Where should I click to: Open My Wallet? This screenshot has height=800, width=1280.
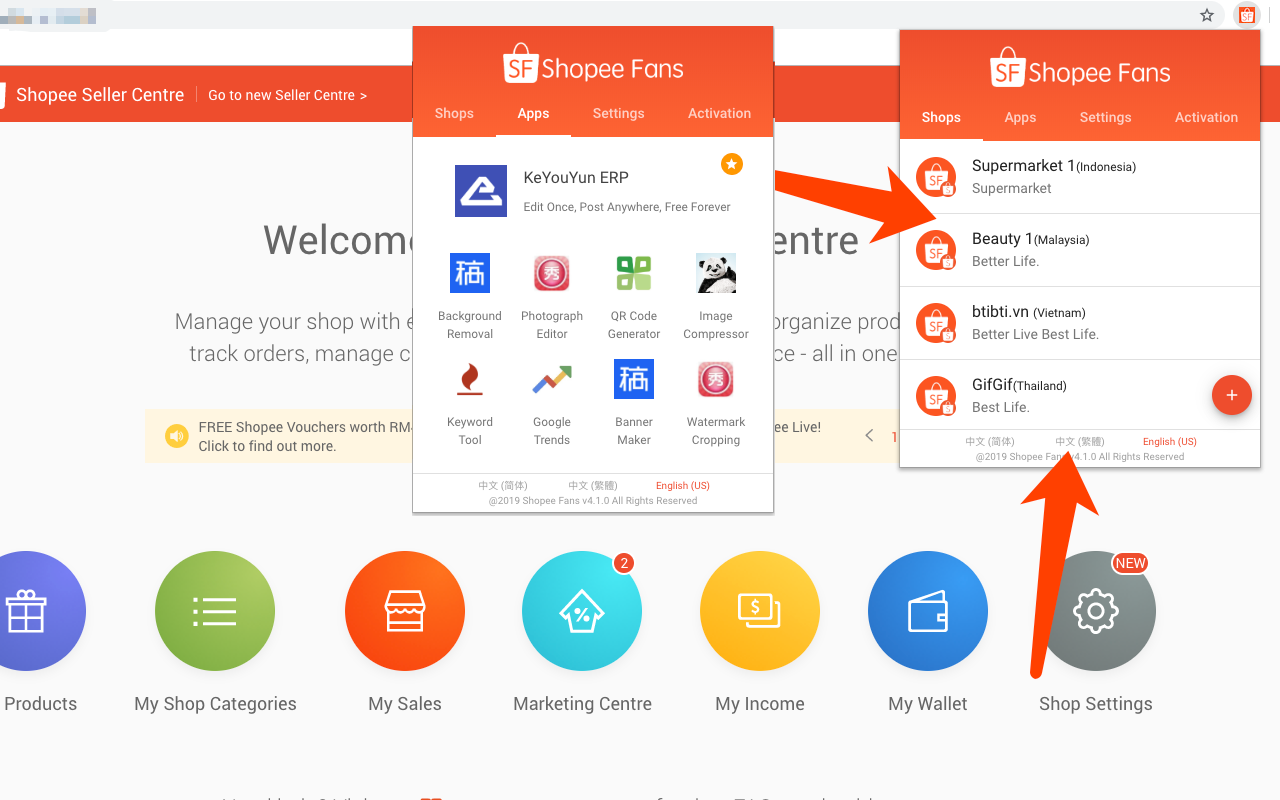[x=927, y=611]
